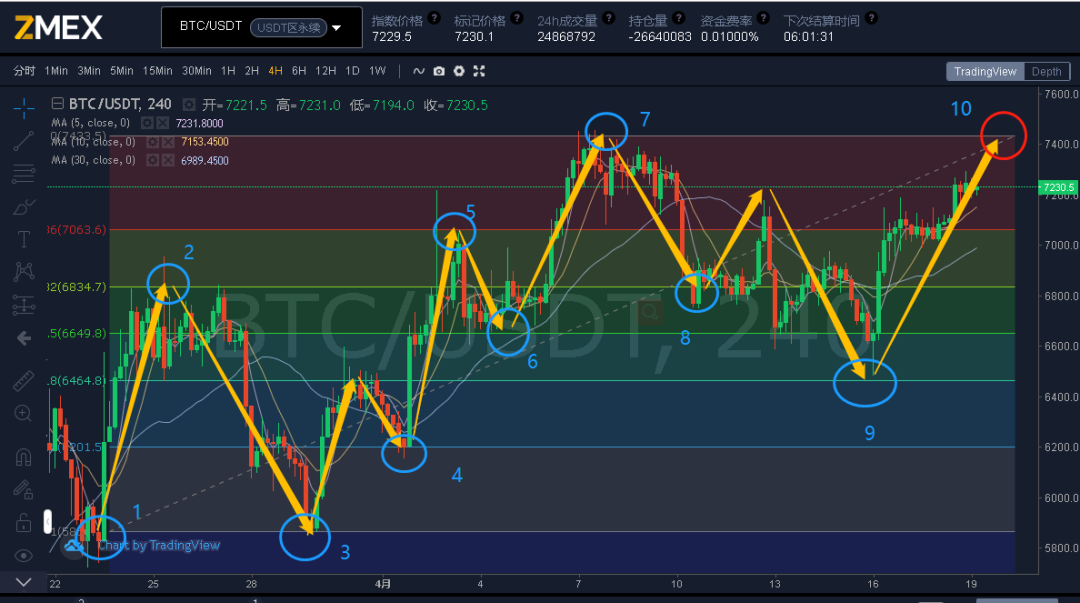Open the indicators wave icon
Image resolution: width=1080 pixels, height=603 pixels.
pos(419,71)
